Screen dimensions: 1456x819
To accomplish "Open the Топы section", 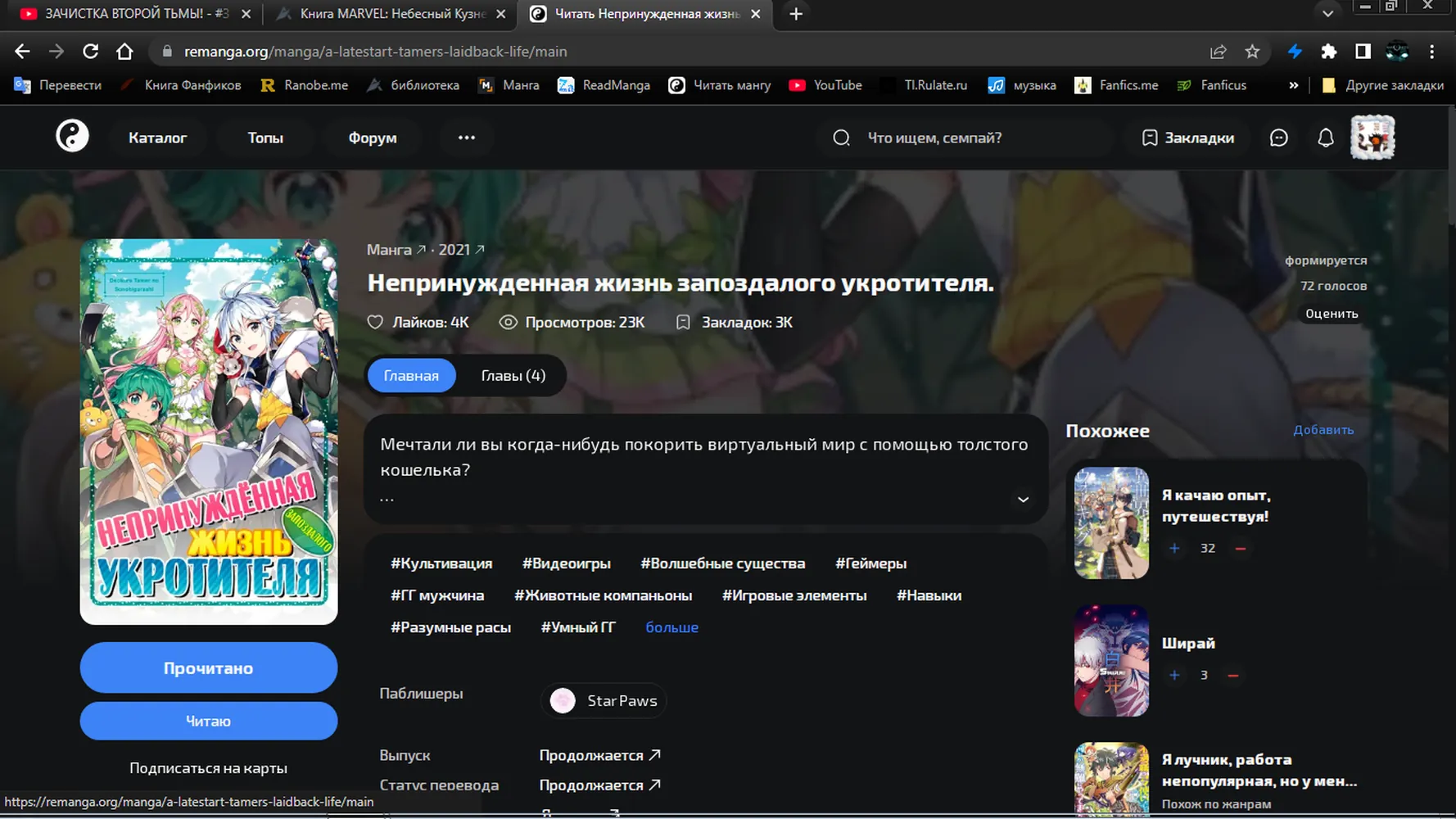I will coord(265,138).
